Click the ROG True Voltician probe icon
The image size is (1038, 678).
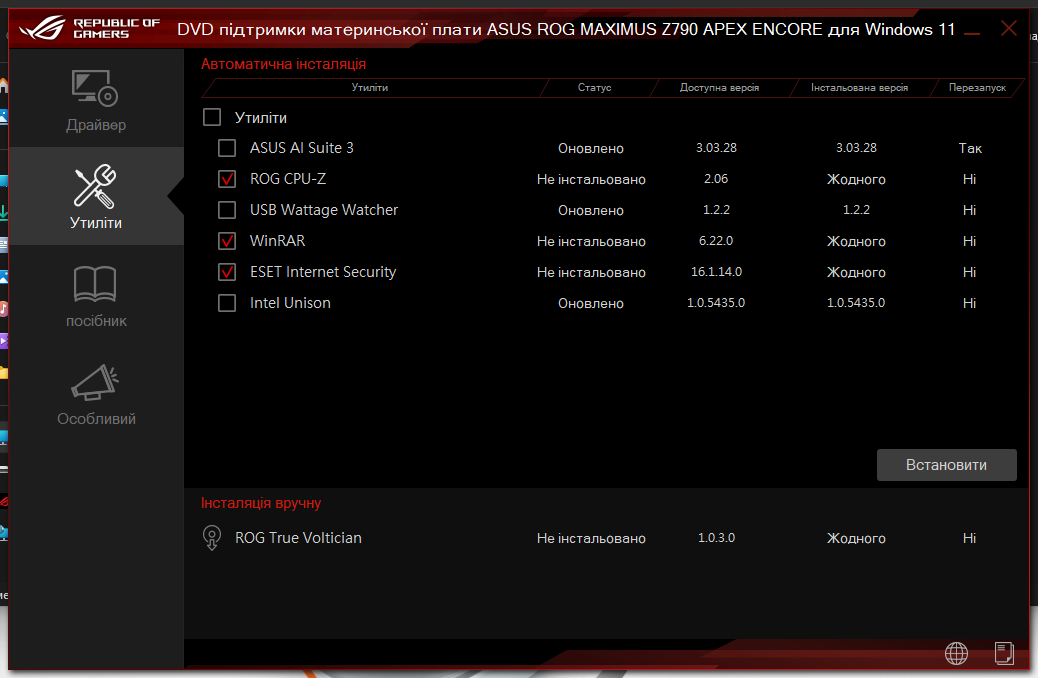(212, 537)
